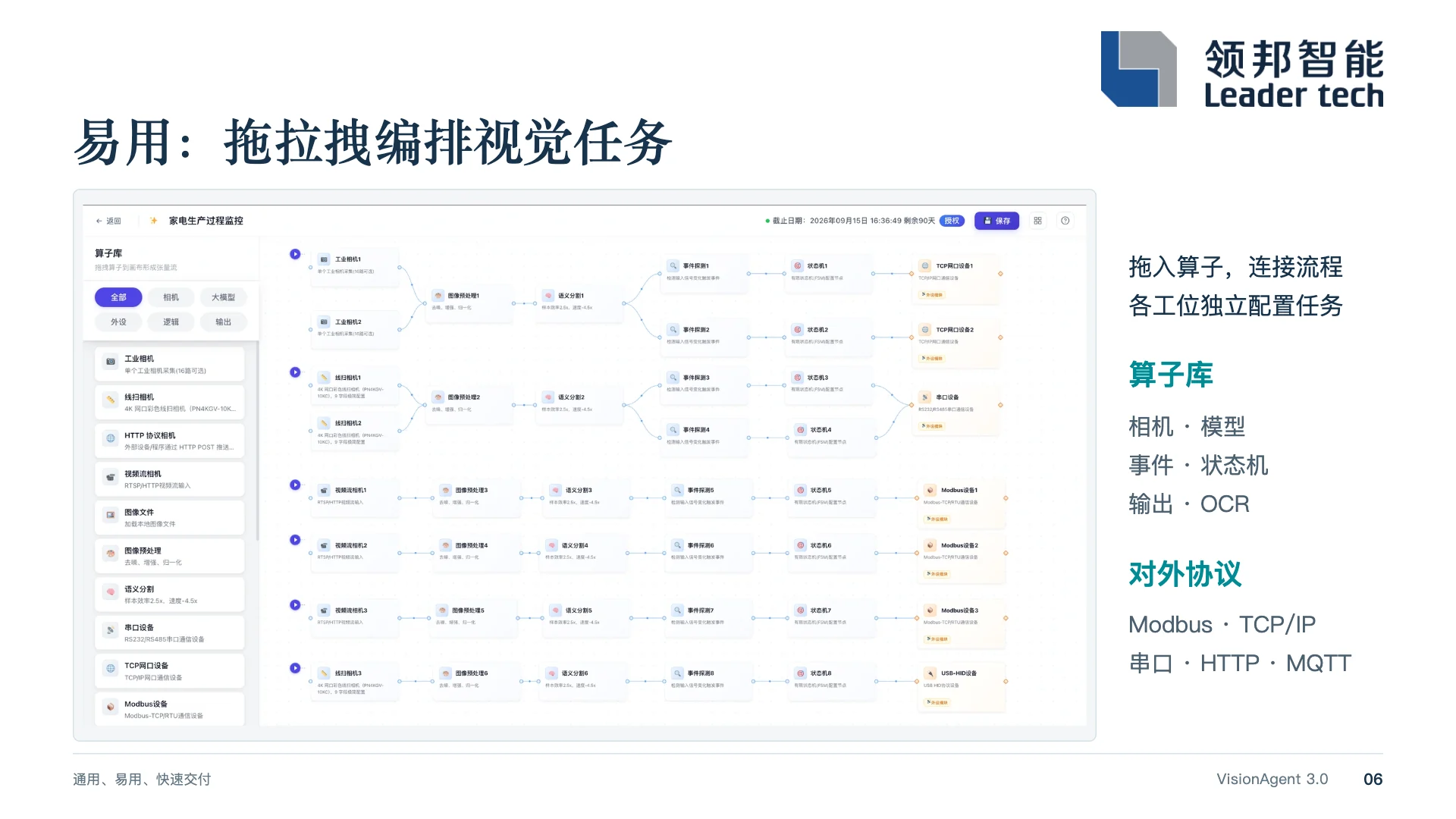Click the TCP网口设备1 node icon
Viewport: 1456px width, 819px height.
click(x=925, y=266)
